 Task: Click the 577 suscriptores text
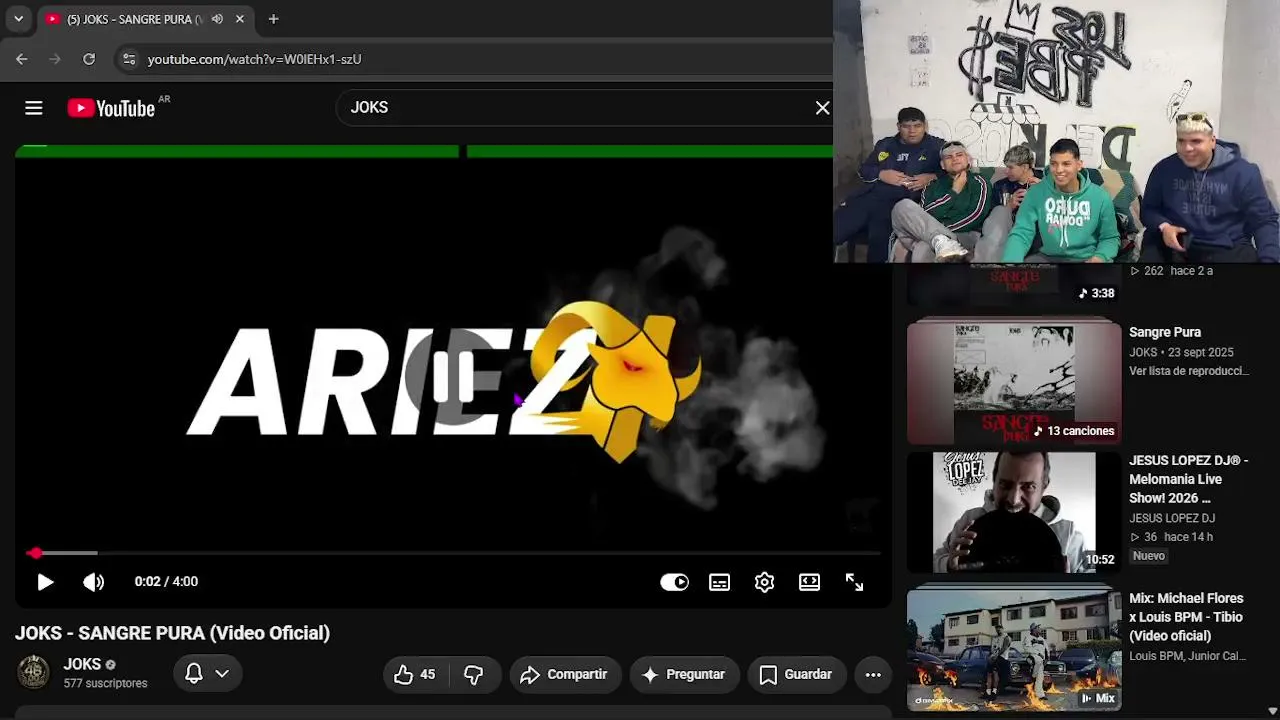click(x=105, y=684)
